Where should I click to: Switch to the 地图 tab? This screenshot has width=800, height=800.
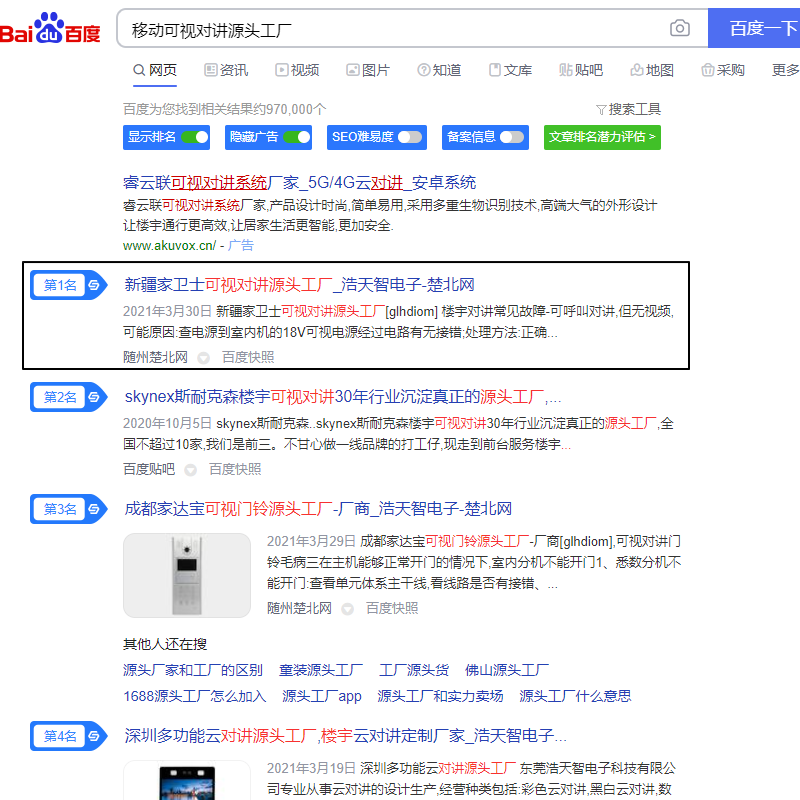click(x=652, y=70)
